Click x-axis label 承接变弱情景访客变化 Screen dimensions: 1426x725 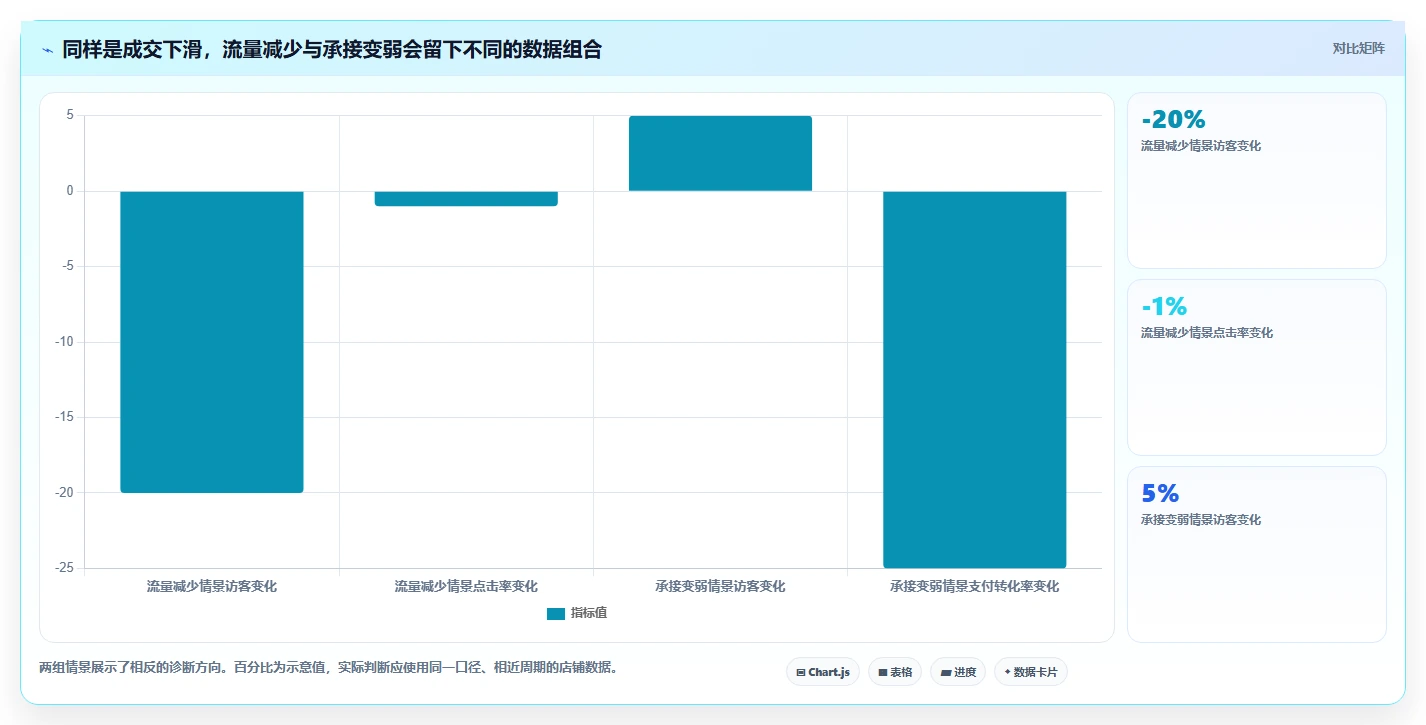[x=720, y=587]
